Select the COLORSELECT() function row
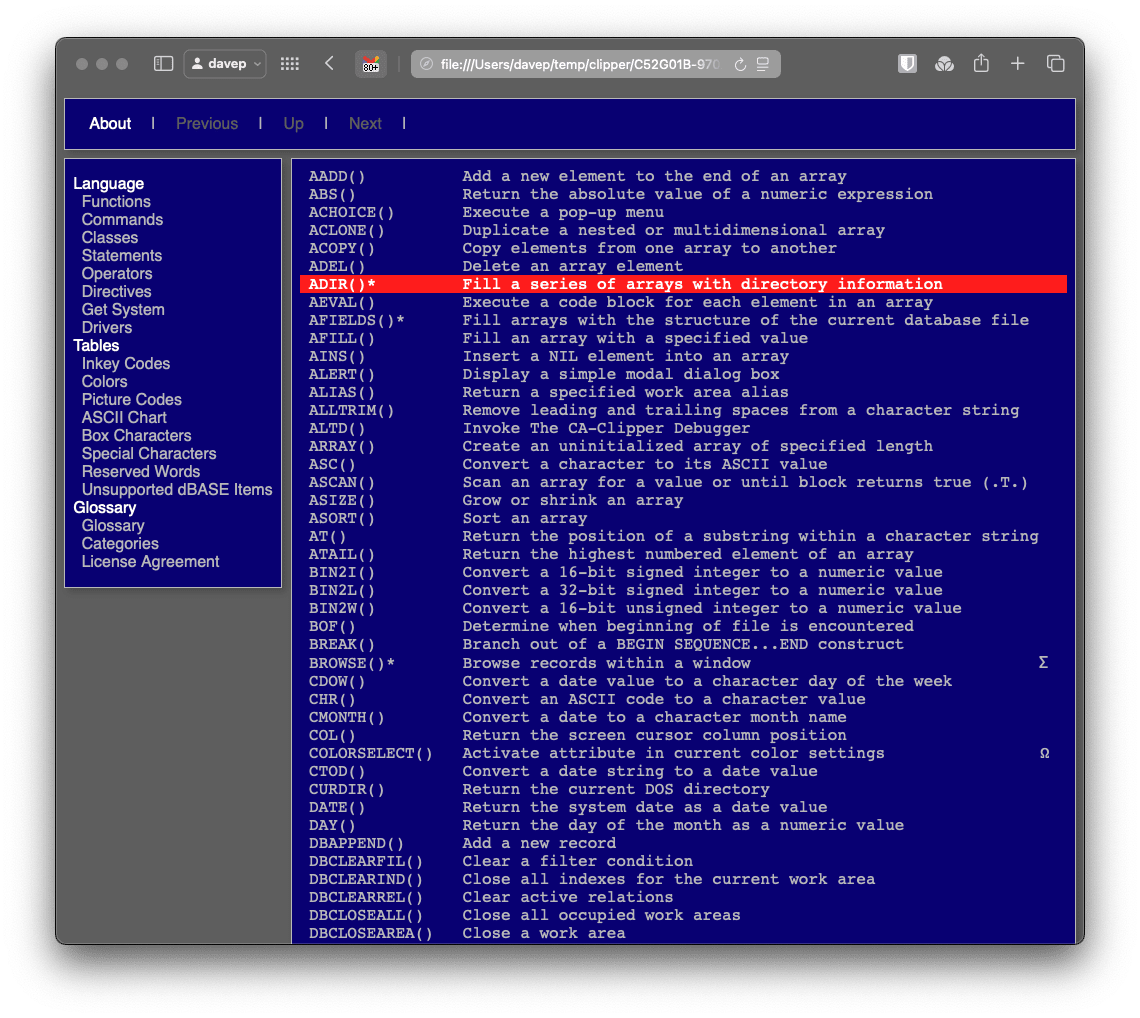1140x1018 pixels. point(683,753)
